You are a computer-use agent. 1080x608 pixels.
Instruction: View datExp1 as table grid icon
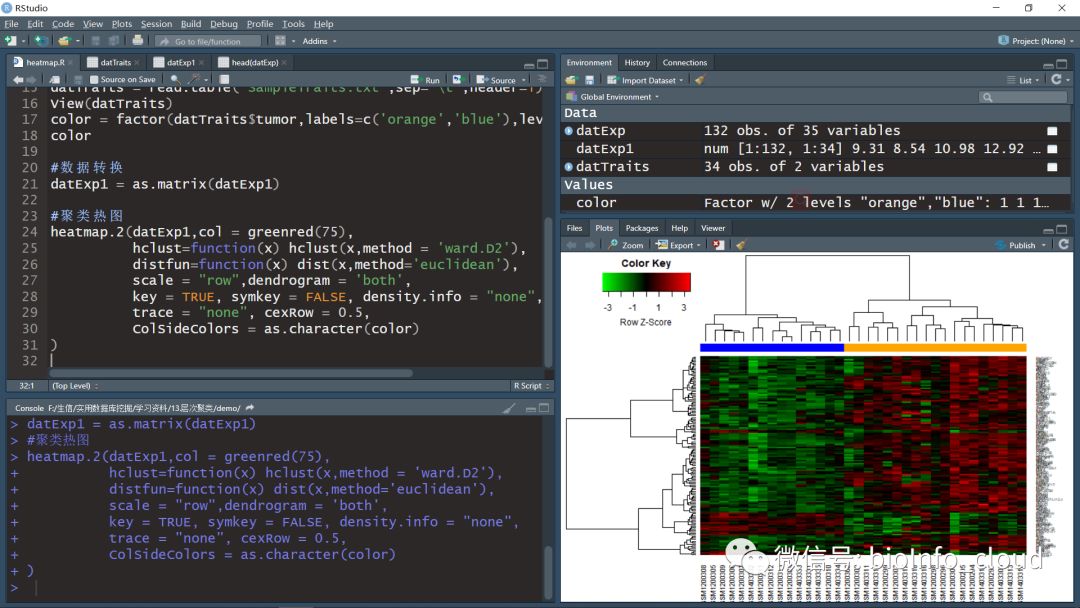1052,149
